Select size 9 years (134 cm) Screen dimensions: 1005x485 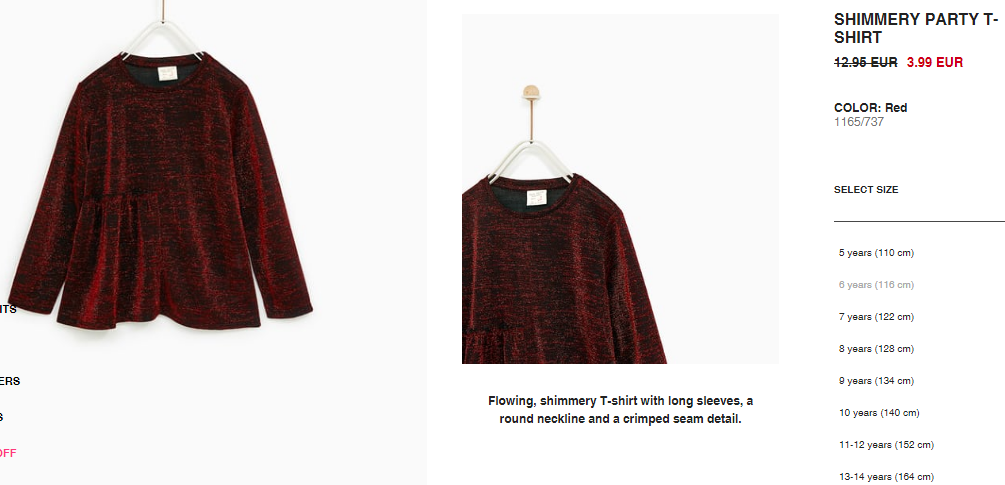click(x=876, y=381)
